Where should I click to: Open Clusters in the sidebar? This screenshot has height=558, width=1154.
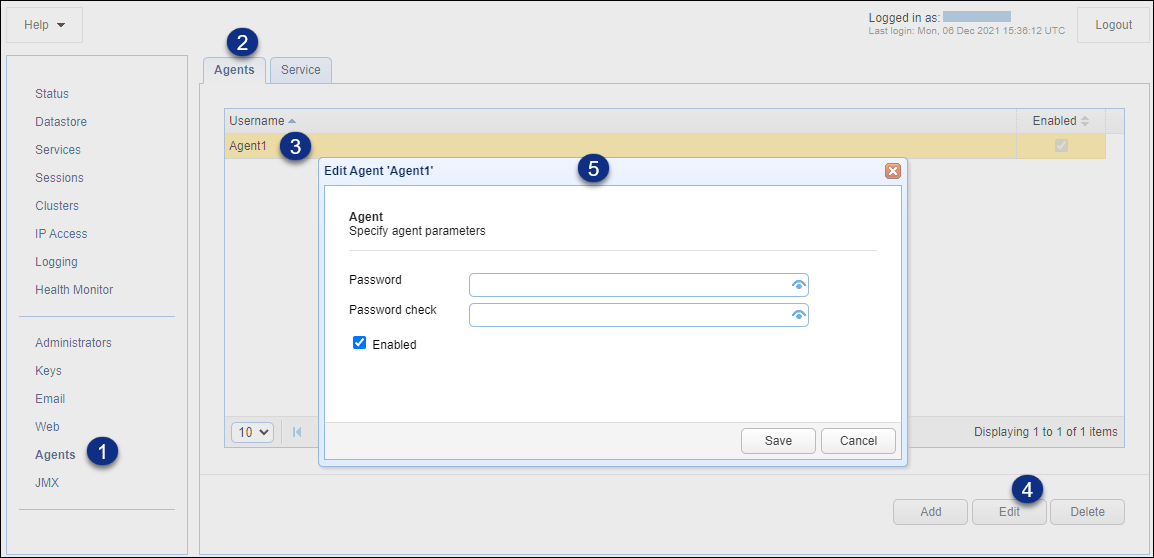pyautogui.click(x=57, y=205)
